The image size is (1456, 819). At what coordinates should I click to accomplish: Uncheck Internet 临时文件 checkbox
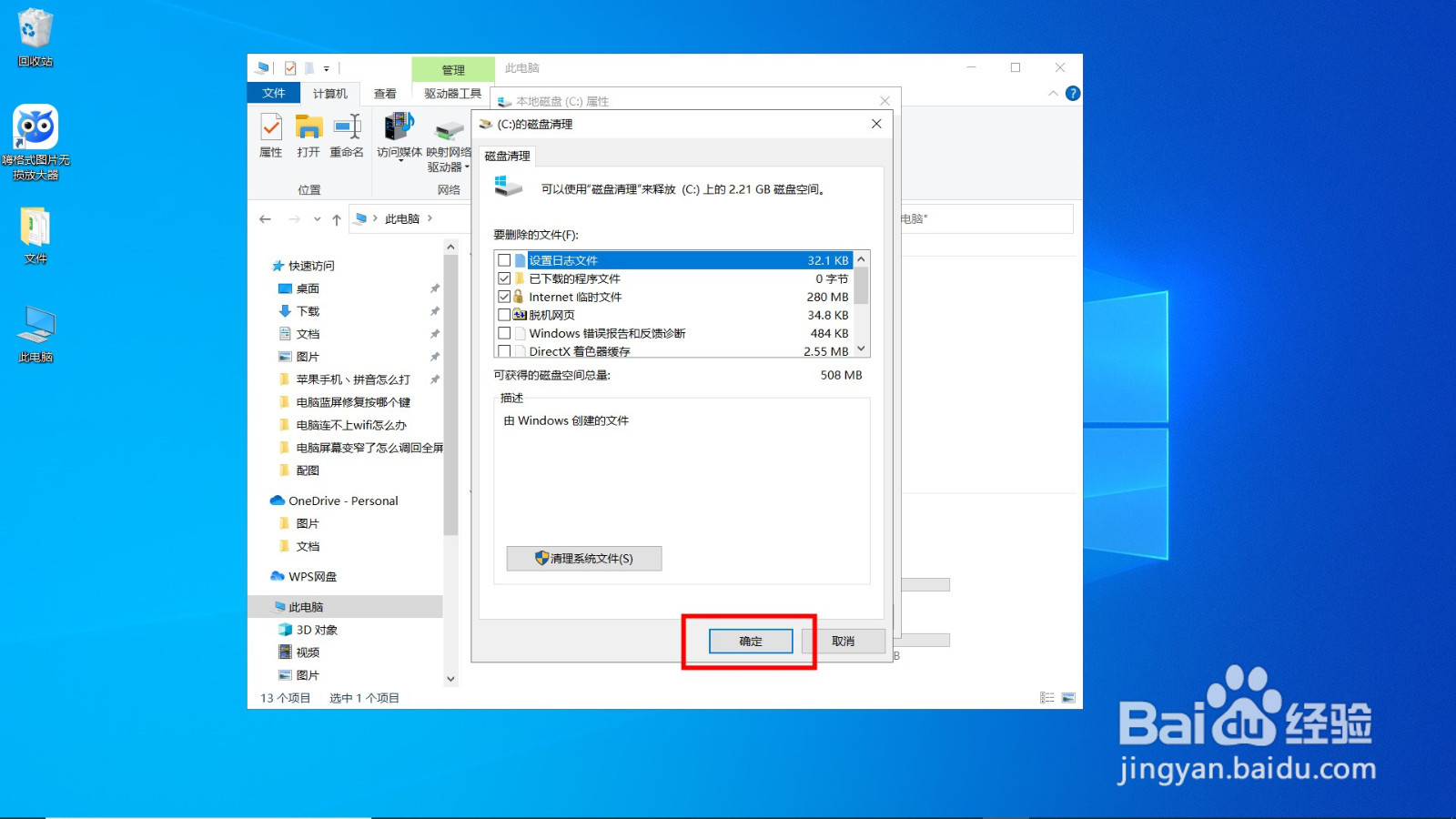pos(504,297)
